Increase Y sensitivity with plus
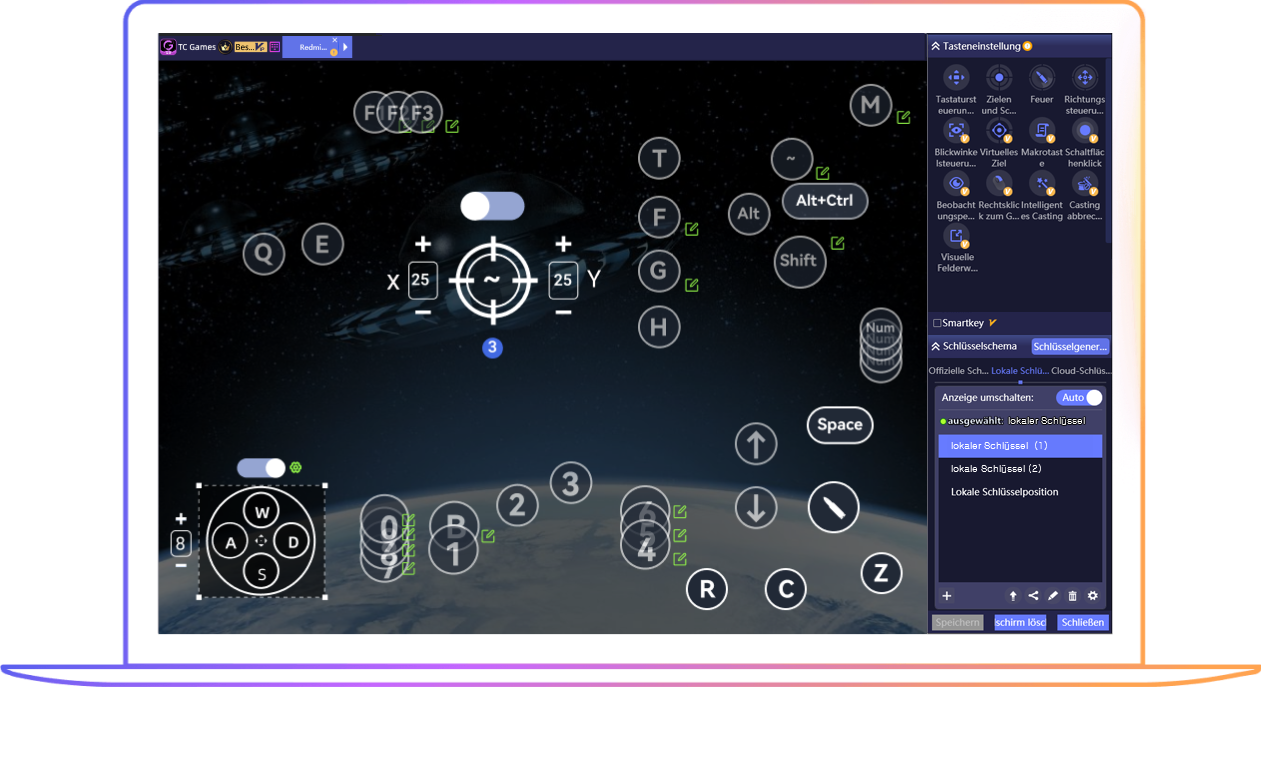 (563, 244)
